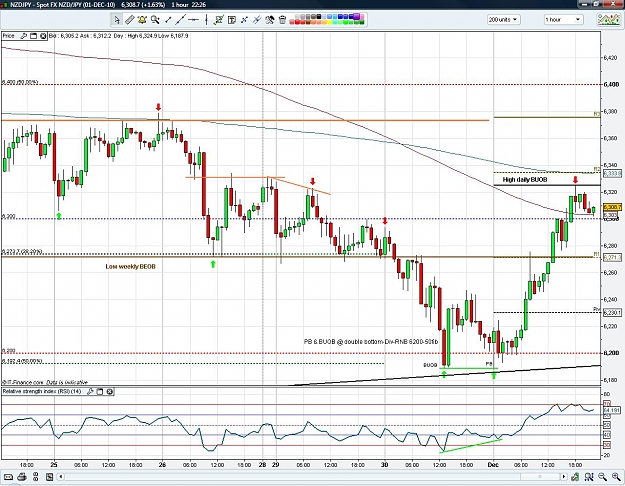Pick the yellow color swatch

click(x=330, y=22)
